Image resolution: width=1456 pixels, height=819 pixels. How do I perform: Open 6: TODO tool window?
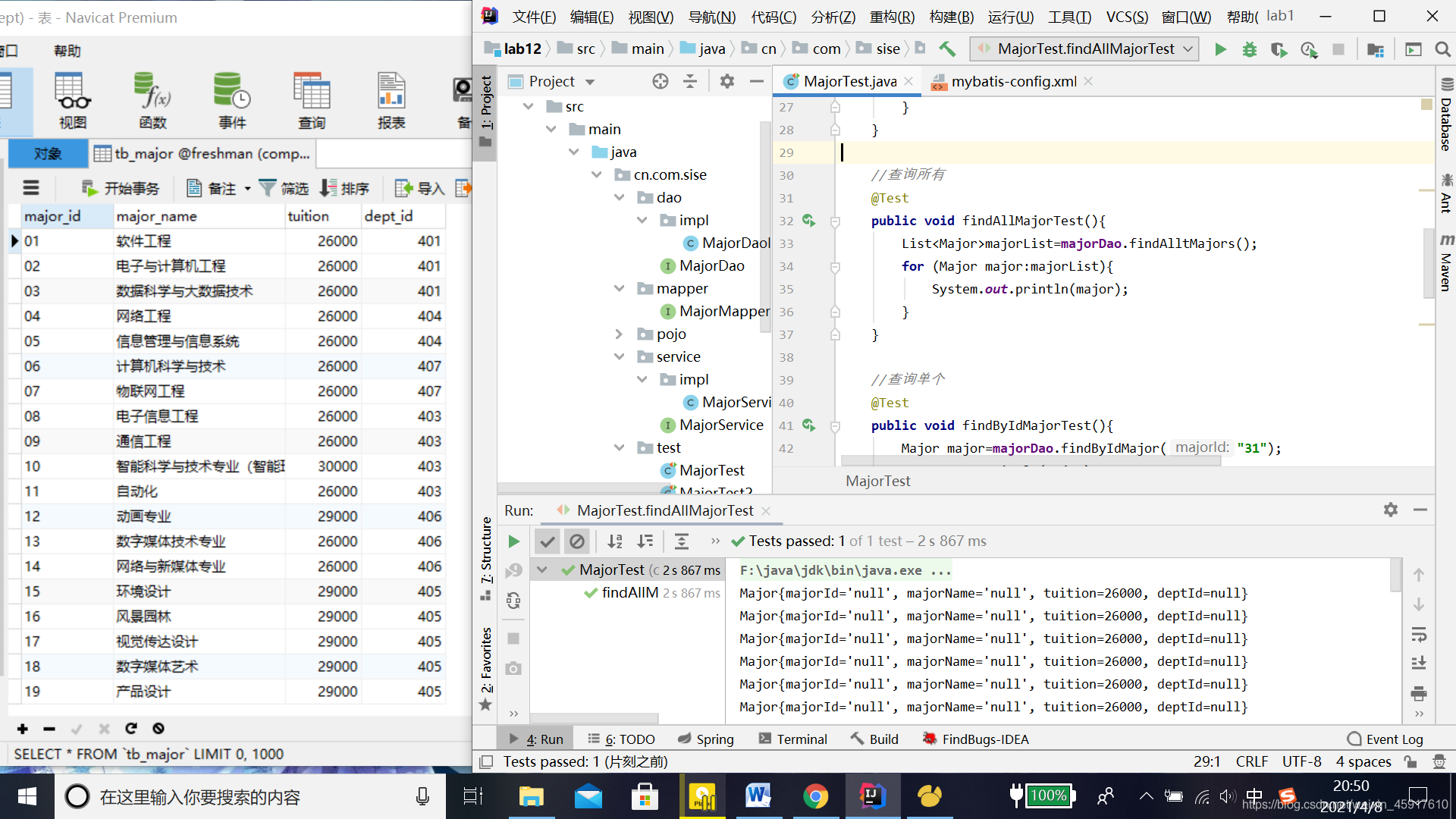[621, 739]
